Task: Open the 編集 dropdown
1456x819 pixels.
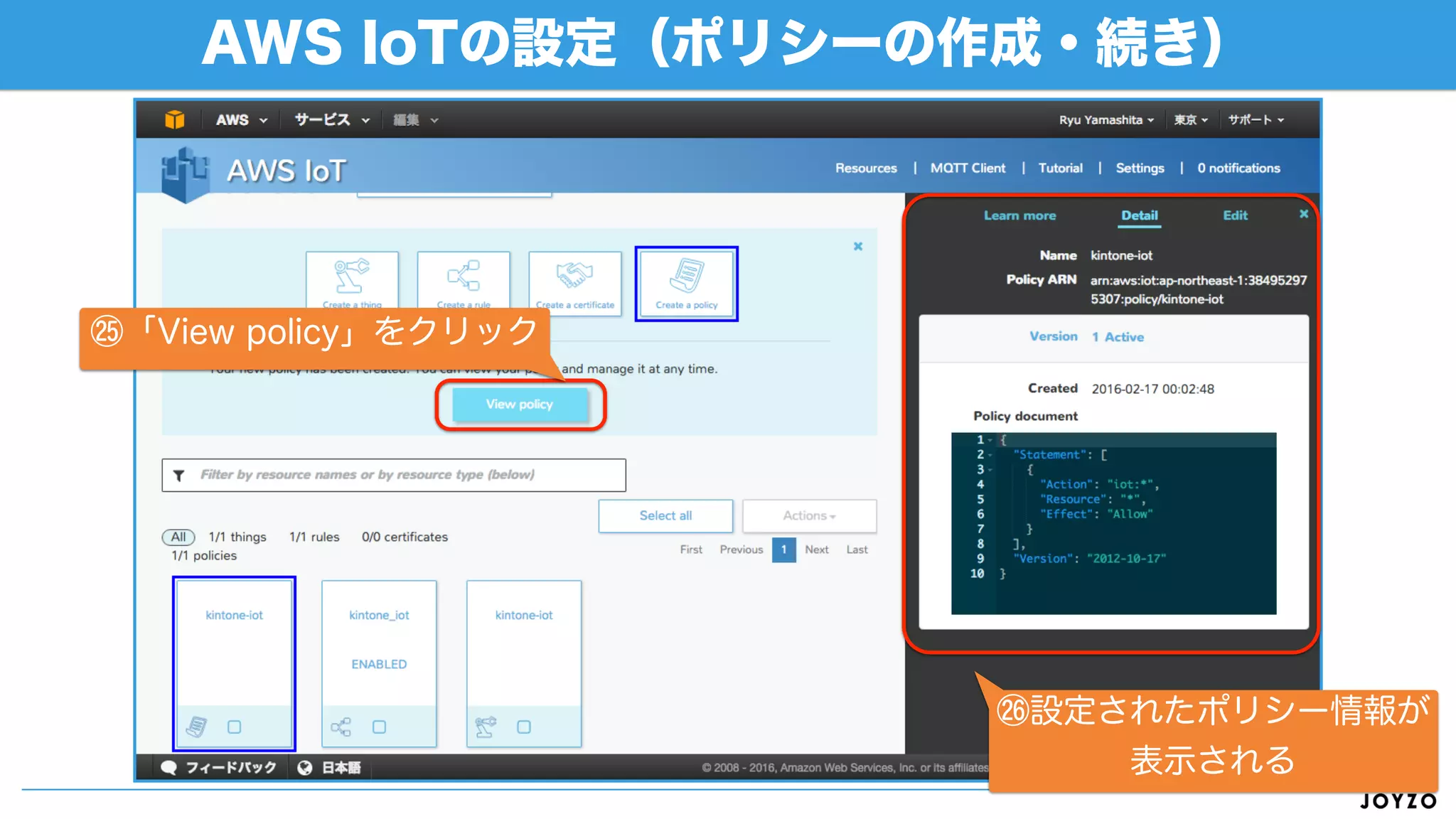Action: coord(415,120)
